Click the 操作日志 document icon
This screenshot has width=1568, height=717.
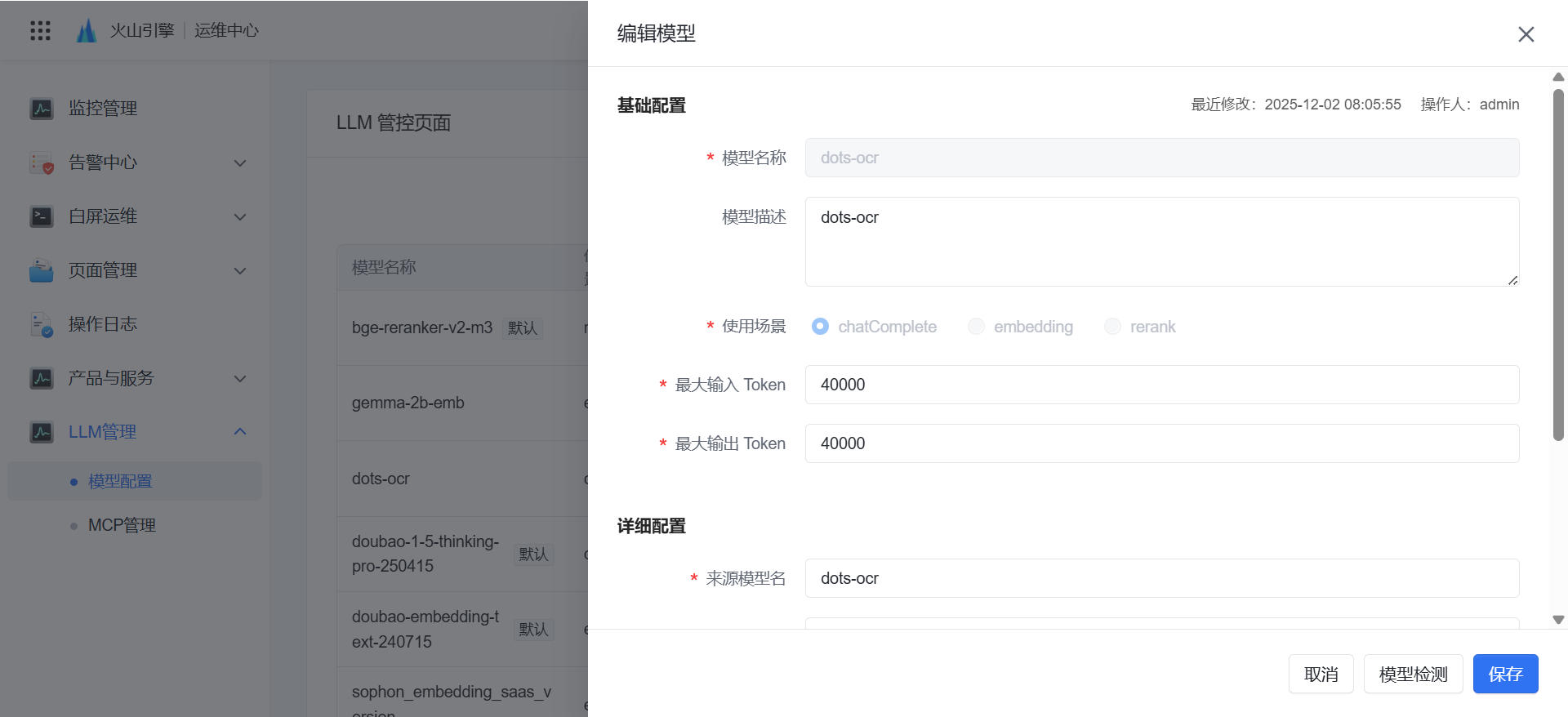[x=42, y=324]
